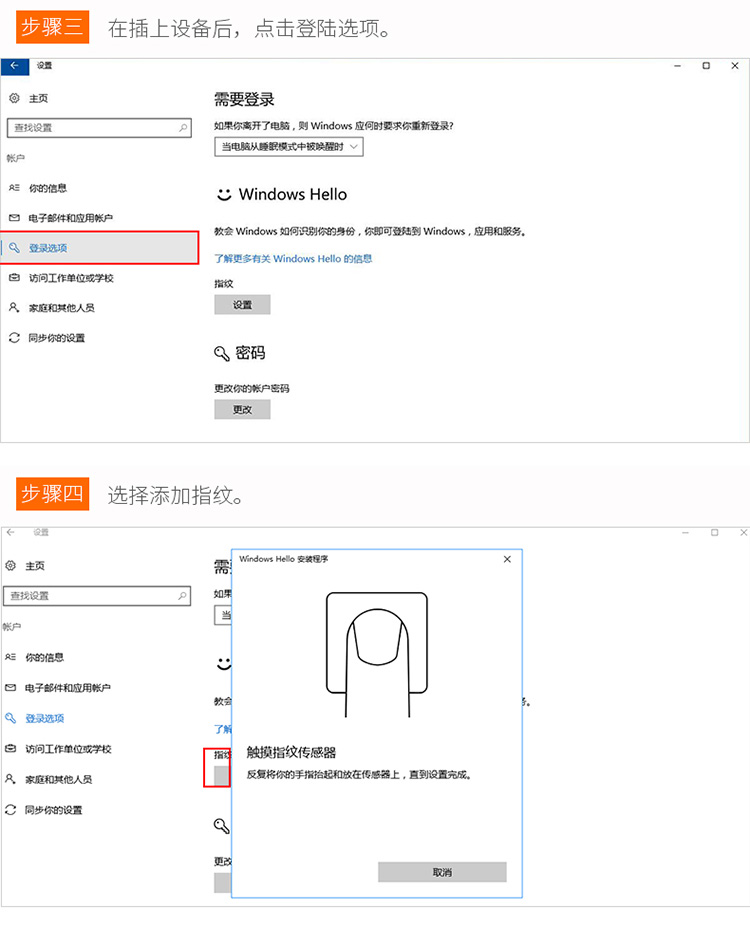The width and height of the screenshot is (750, 948).
Task: Click the 查找设置 search field in upper window
Action: [x=99, y=128]
